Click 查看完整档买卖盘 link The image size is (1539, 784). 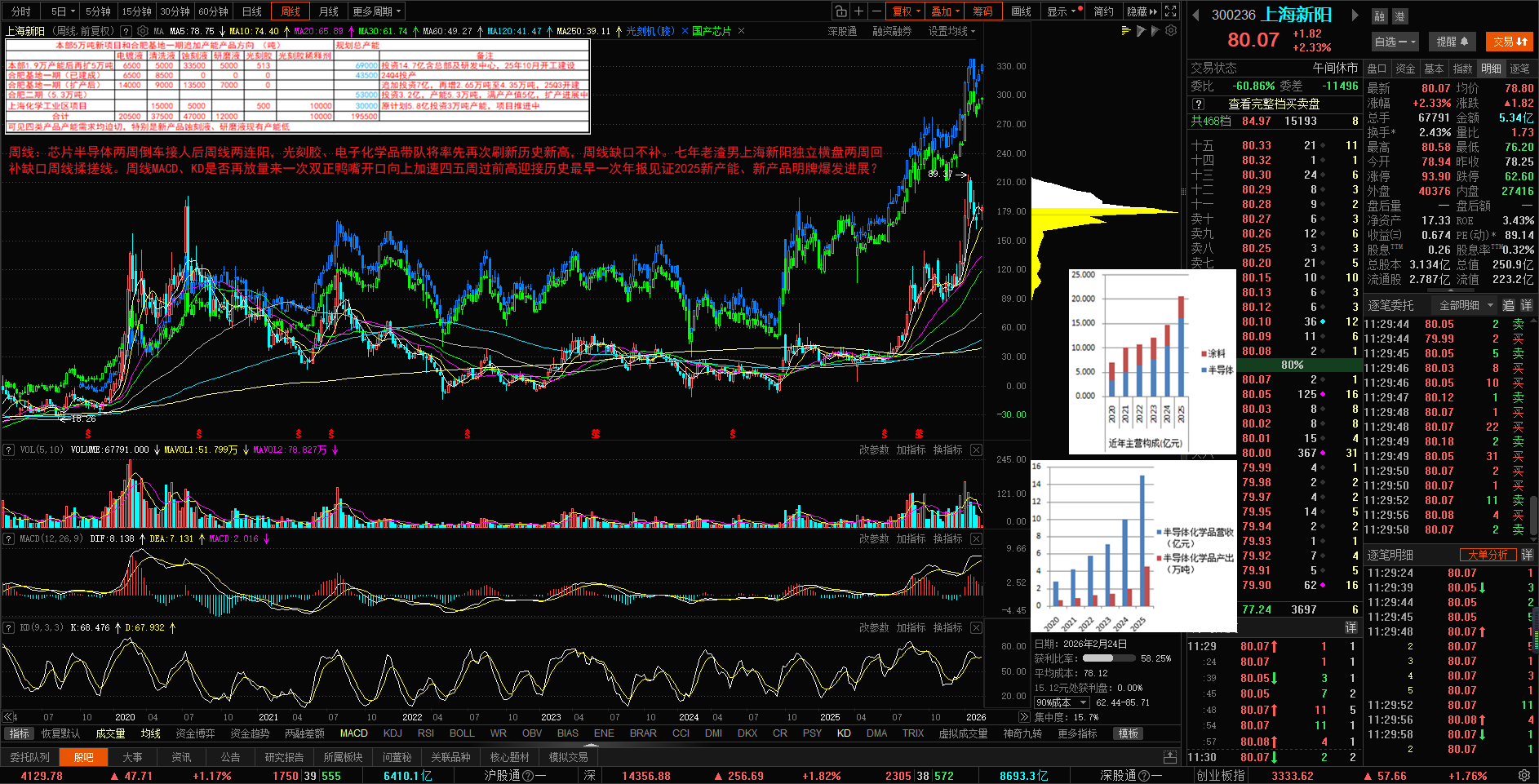point(1274,104)
